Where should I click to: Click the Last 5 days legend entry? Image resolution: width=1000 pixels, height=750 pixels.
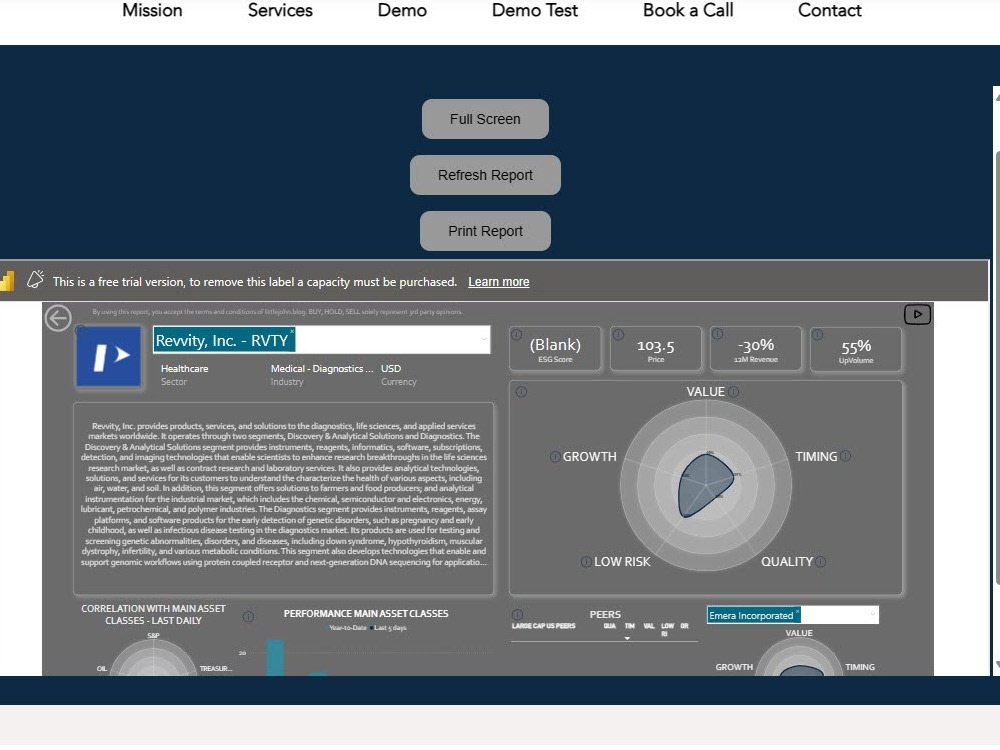pos(388,628)
